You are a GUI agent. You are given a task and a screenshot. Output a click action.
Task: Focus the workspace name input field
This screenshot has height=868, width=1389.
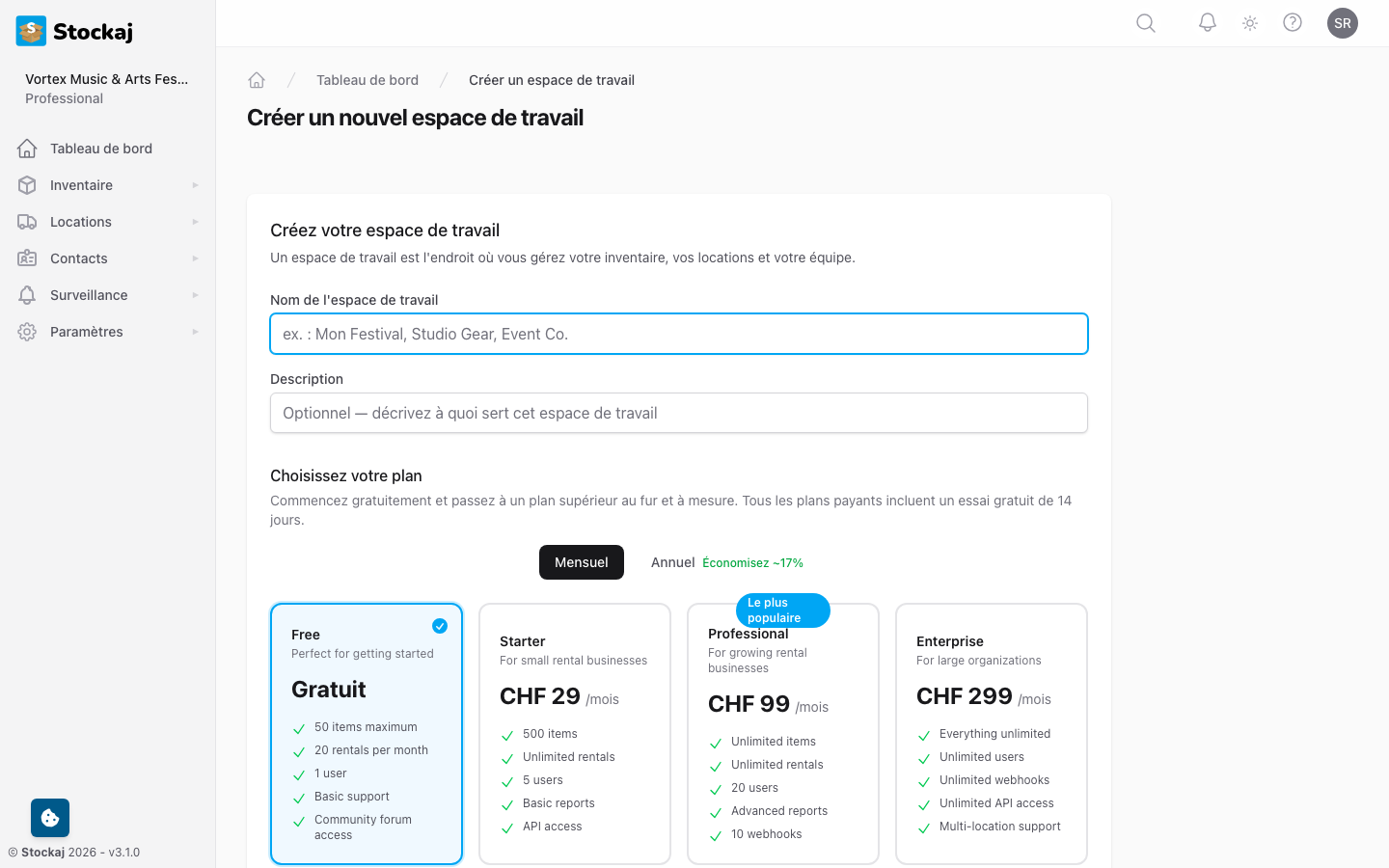click(679, 334)
